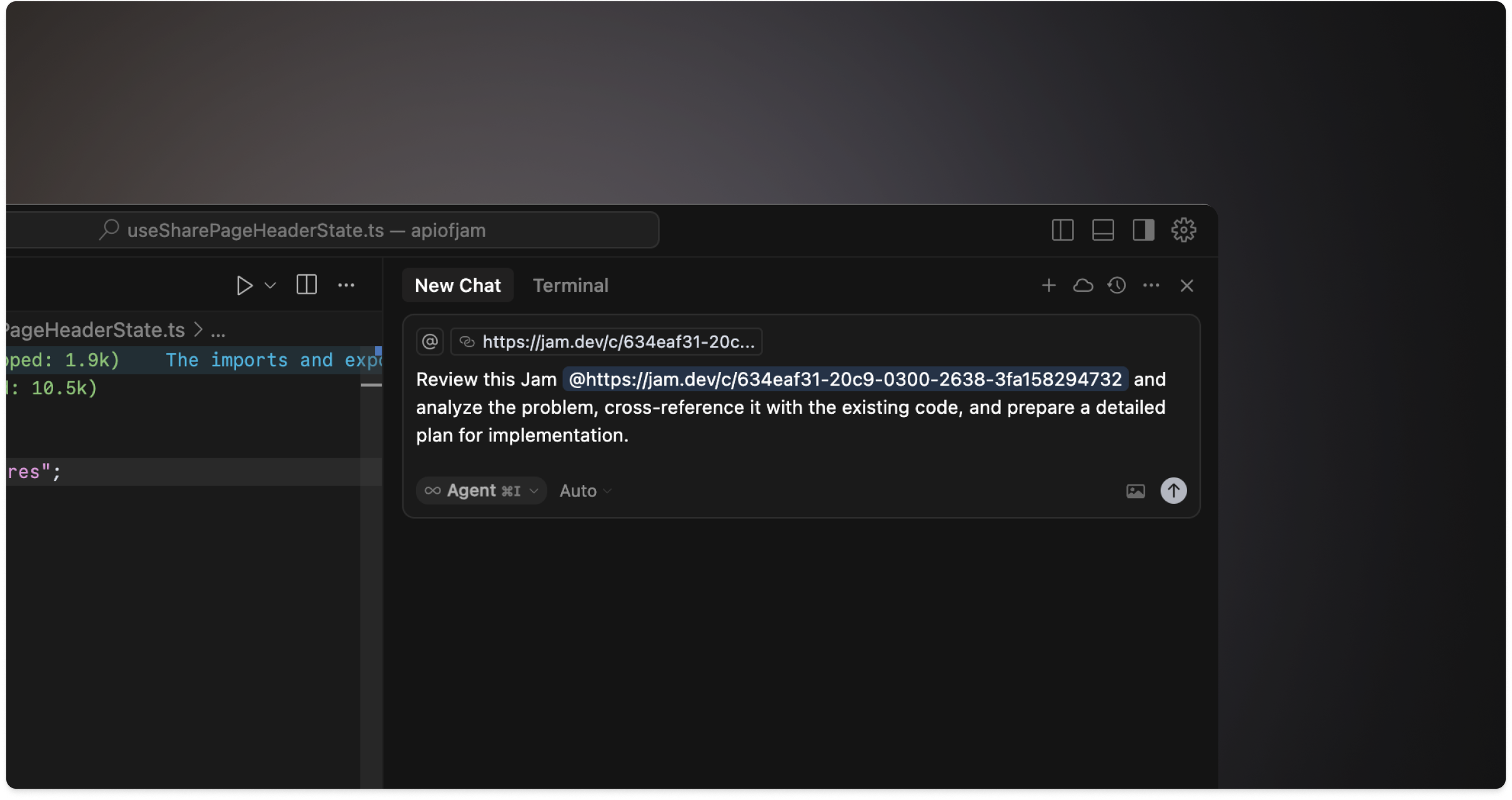1512x800 pixels.
Task: Toggle the left primary sidebar
Action: (x=1063, y=230)
